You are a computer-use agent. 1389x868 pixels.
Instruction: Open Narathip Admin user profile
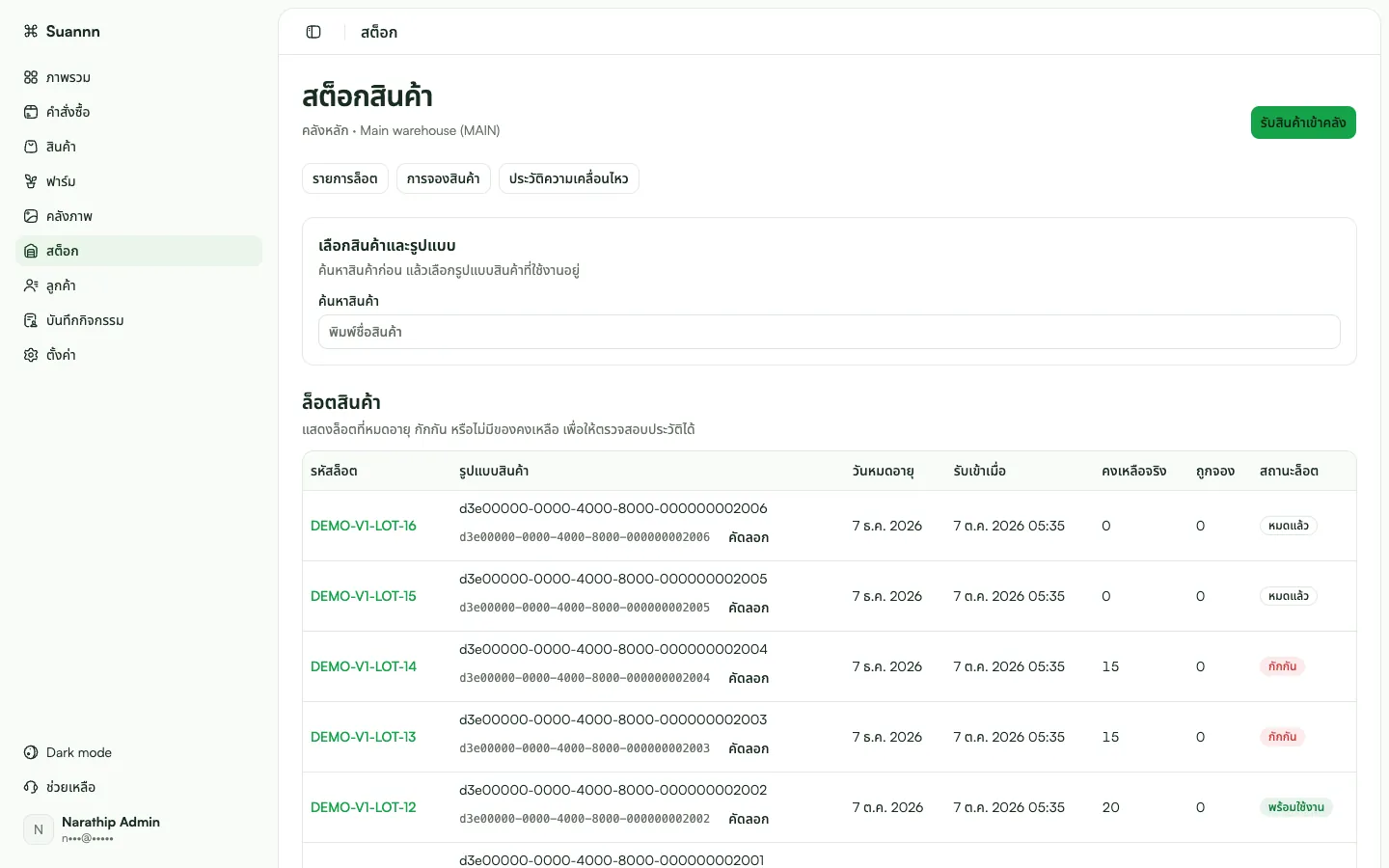(x=139, y=829)
